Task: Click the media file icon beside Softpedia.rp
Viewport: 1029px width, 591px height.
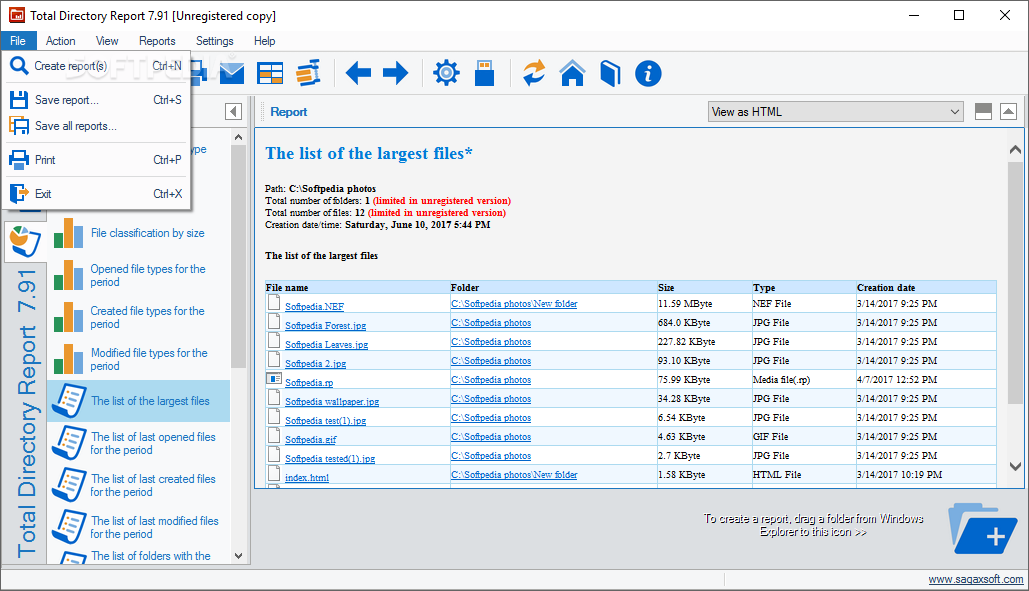Action: click(x=274, y=379)
